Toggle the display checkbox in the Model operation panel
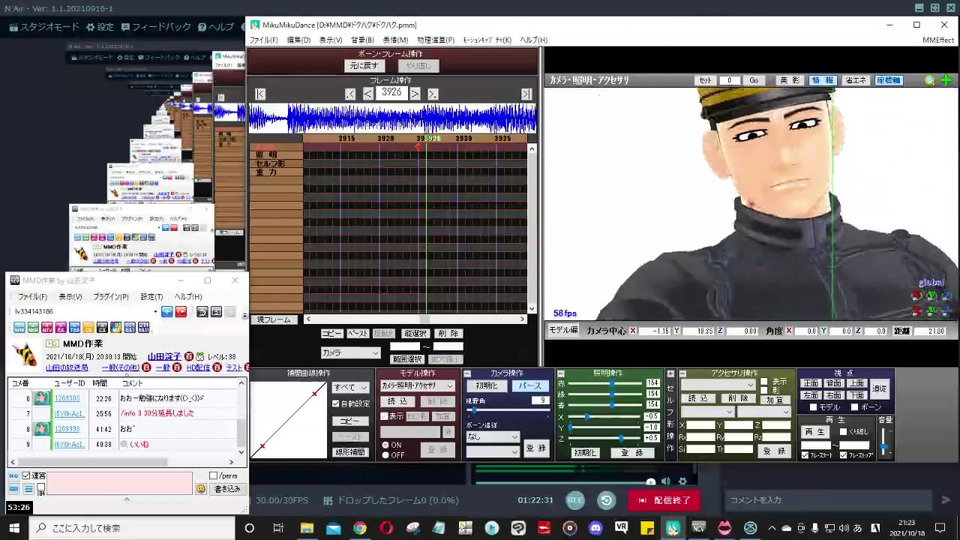This screenshot has width=960, height=540. click(384, 416)
